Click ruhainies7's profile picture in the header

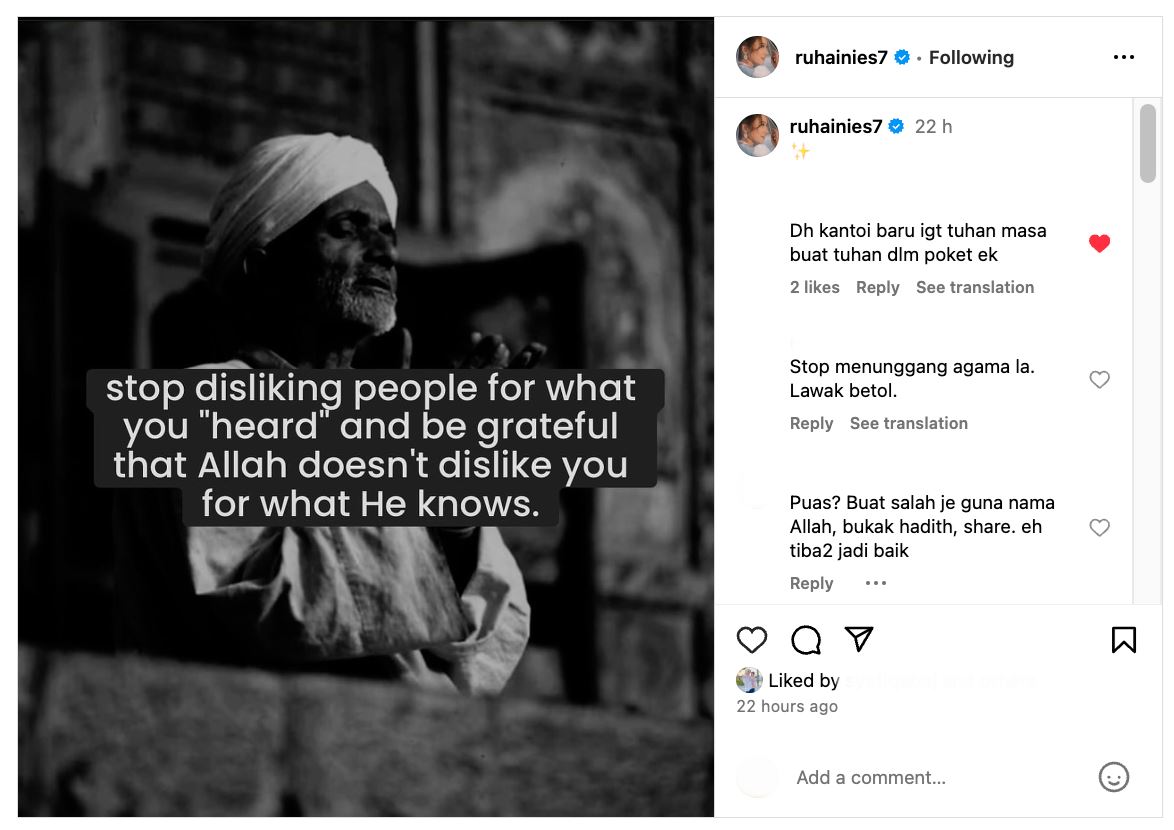coord(757,57)
